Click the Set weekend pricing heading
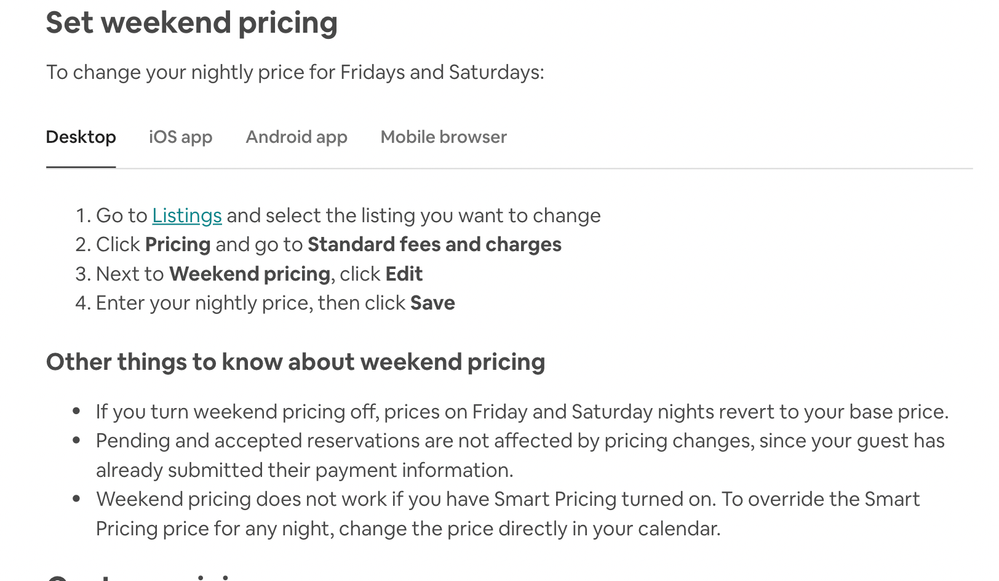 click(192, 22)
